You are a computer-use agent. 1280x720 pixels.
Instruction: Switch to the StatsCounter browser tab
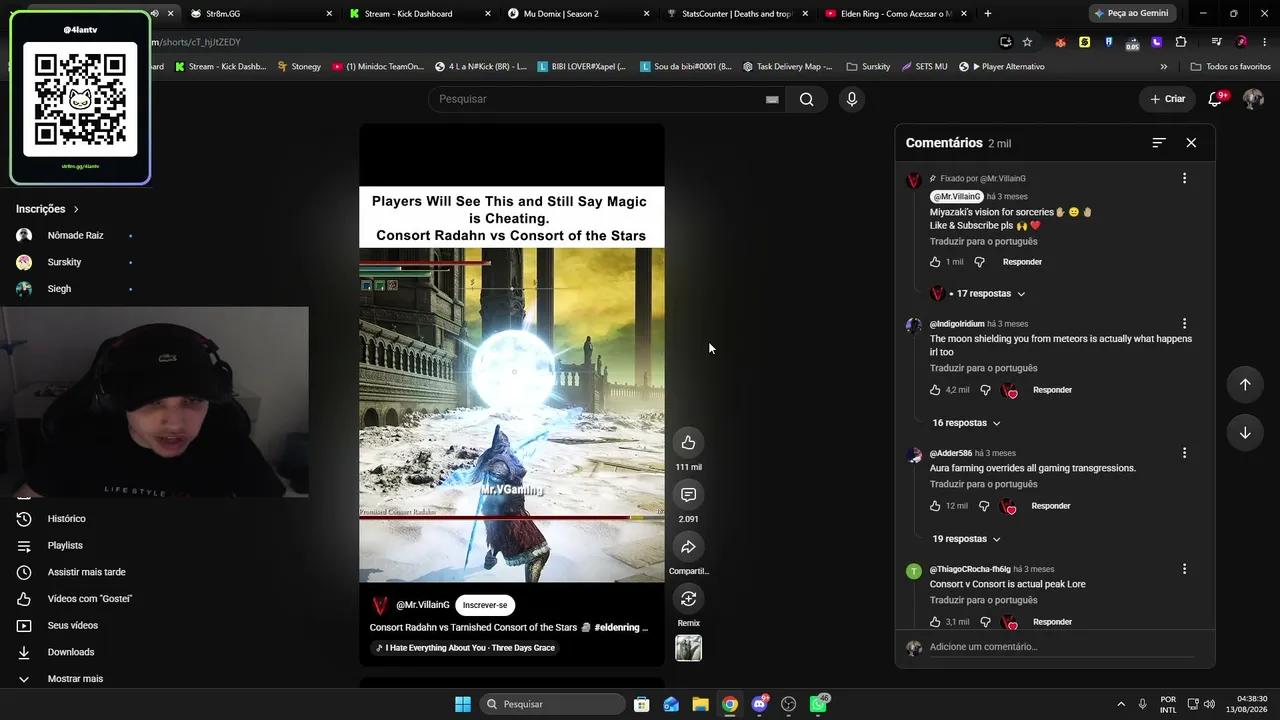[x=737, y=14]
